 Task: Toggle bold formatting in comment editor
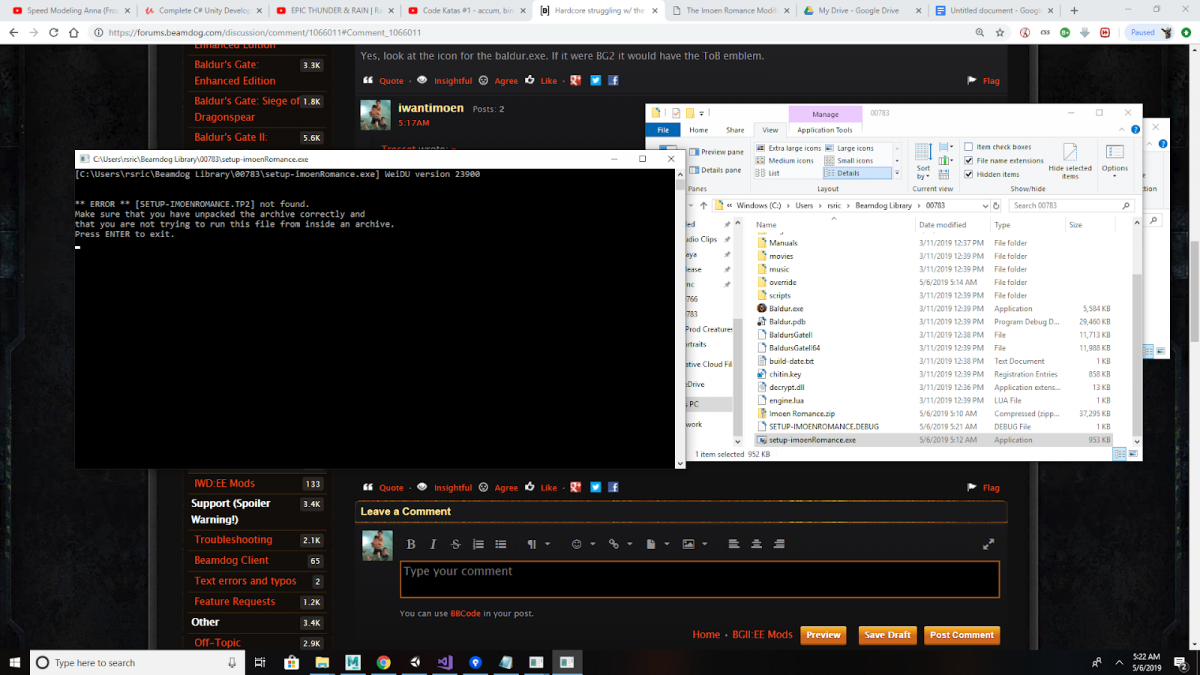point(411,544)
